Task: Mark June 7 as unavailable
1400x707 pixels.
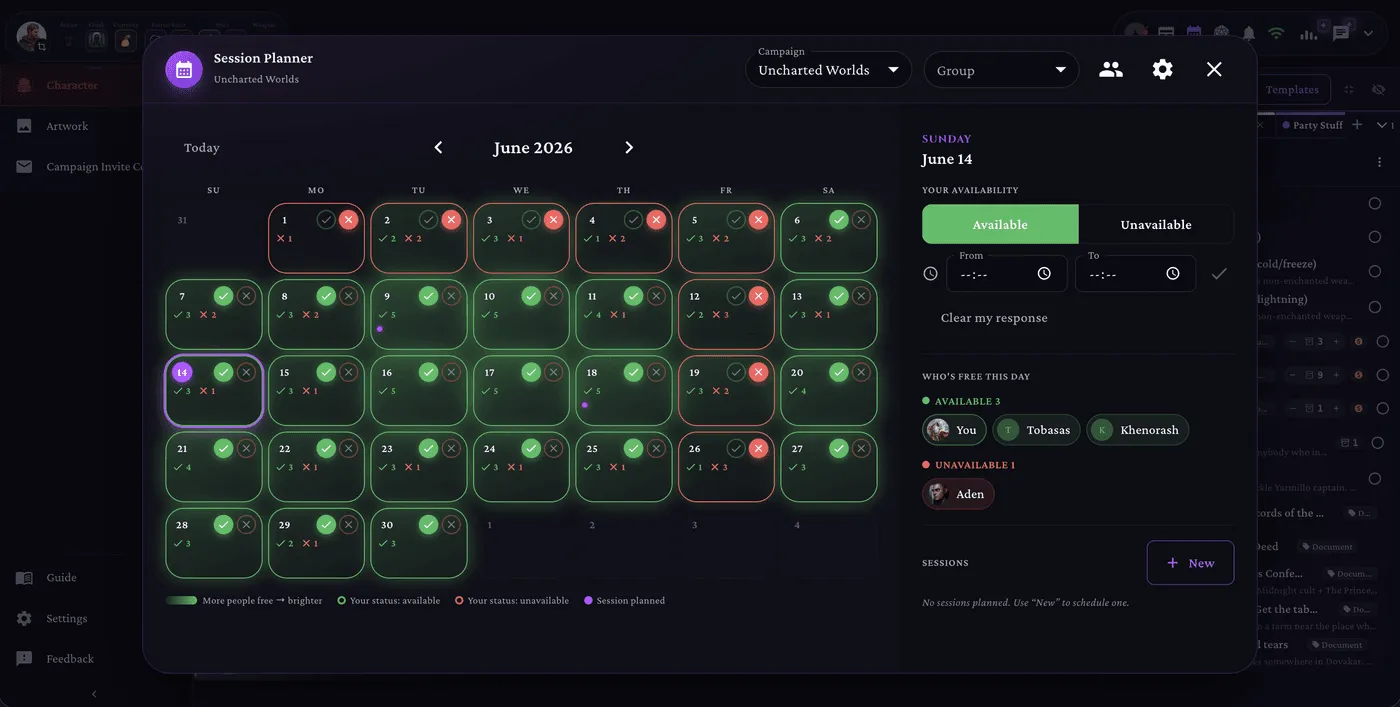Action: pos(246,296)
